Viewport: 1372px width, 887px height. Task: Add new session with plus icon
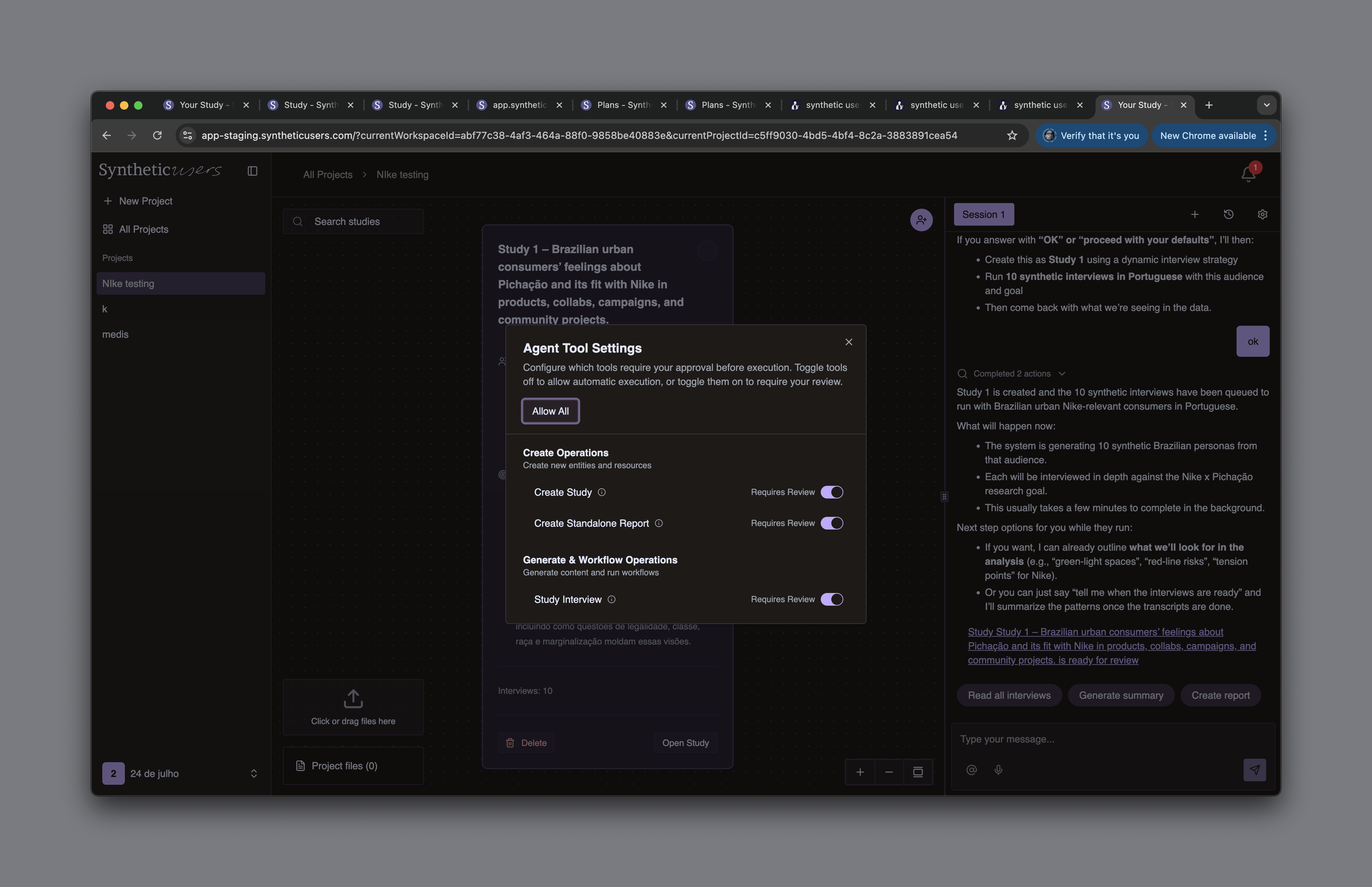pyautogui.click(x=1195, y=214)
